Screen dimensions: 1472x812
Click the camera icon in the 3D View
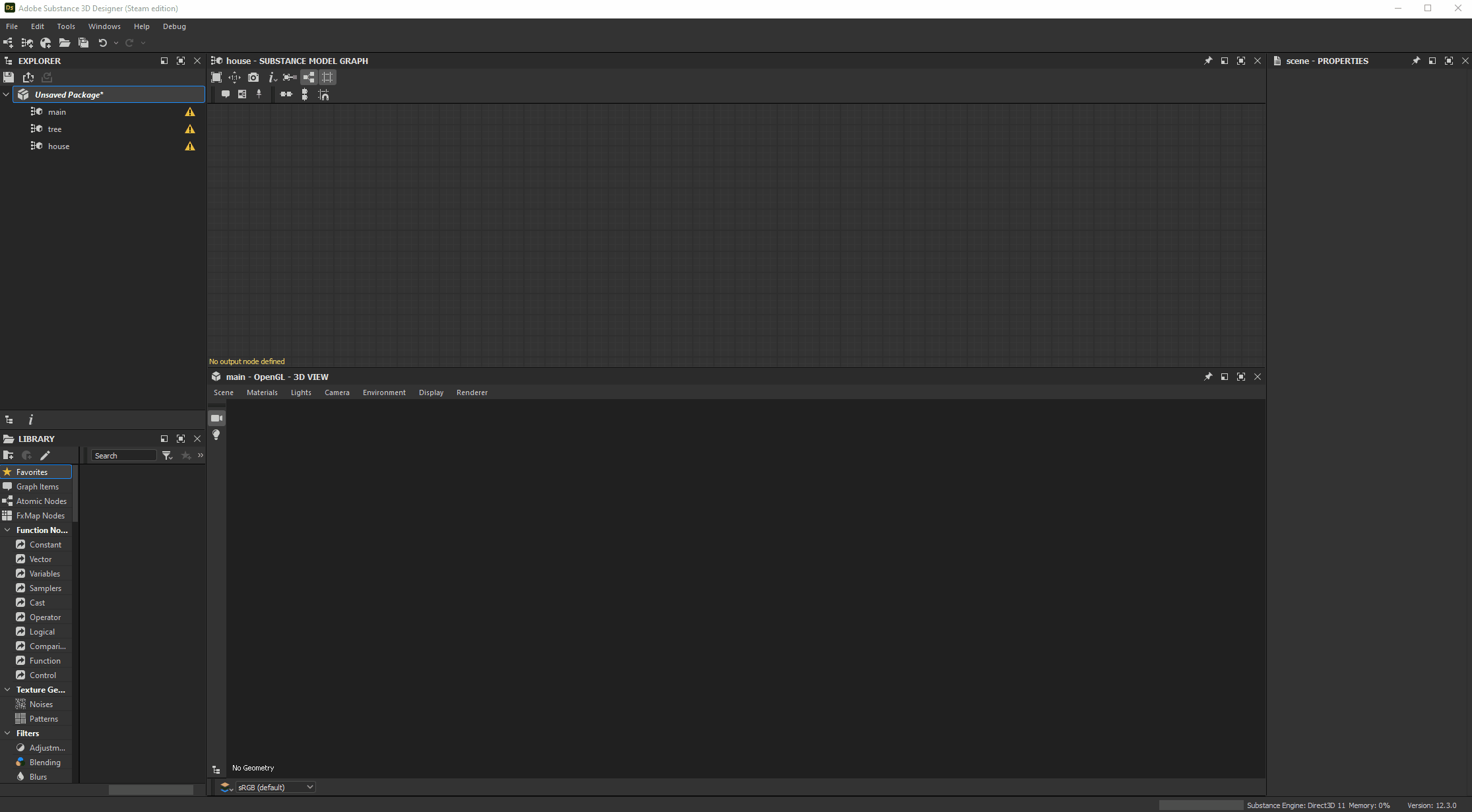pyautogui.click(x=216, y=418)
